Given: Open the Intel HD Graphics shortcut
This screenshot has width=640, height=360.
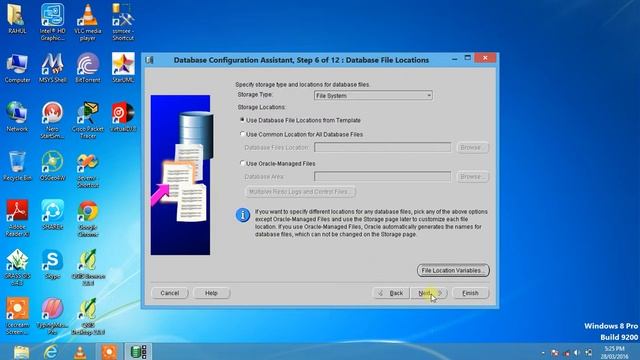Looking at the screenshot, I should [52, 22].
